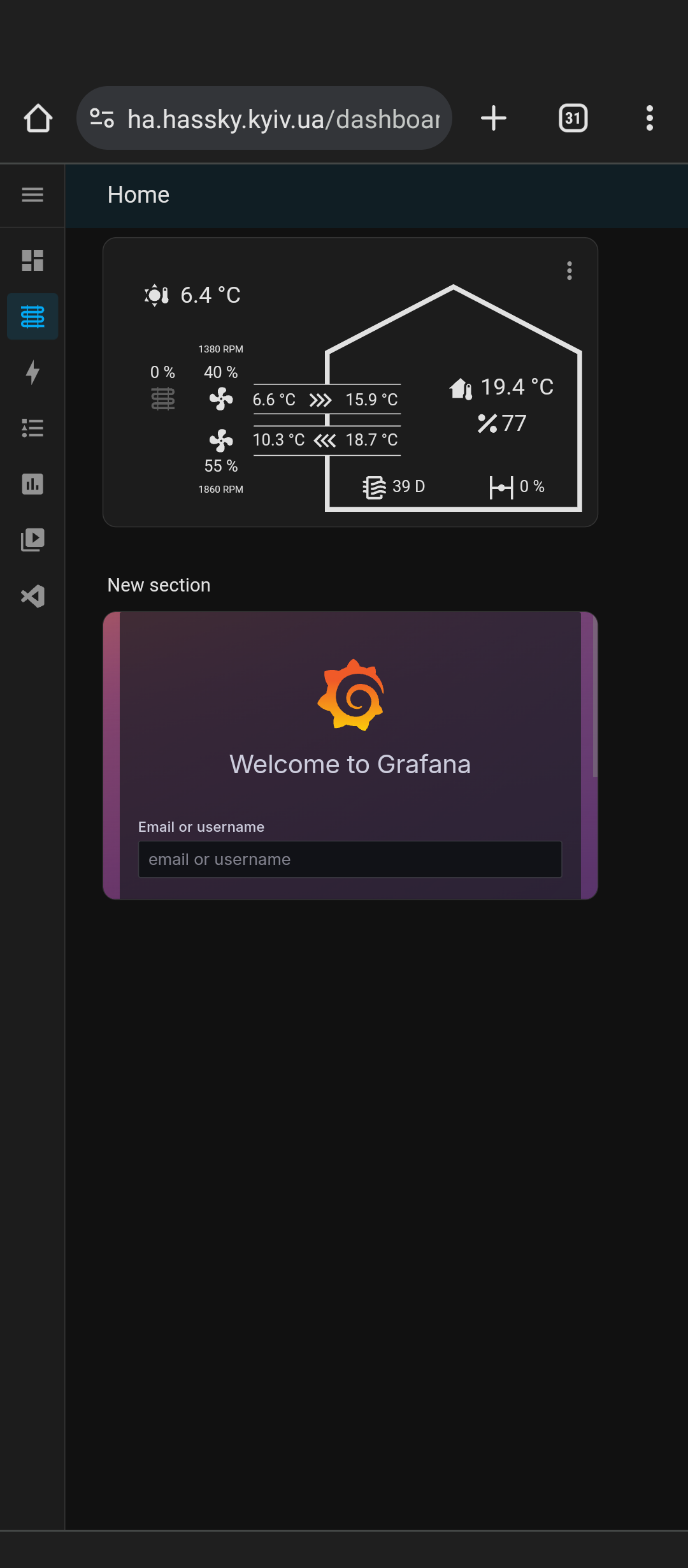Image resolution: width=688 pixels, height=1568 pixels.
Task: Click the supply fan icon under 40 %
Action: coord(221,400)
